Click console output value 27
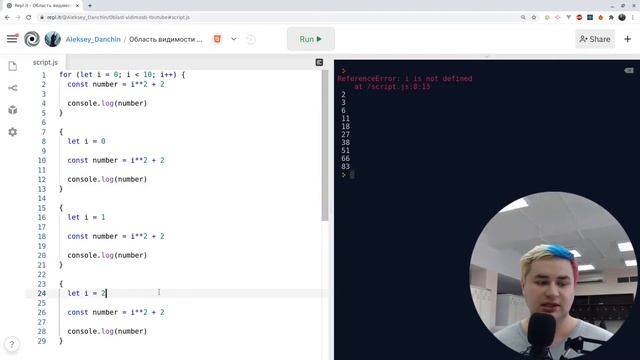Viewport: 640px width, 360px height. (345, 134)
